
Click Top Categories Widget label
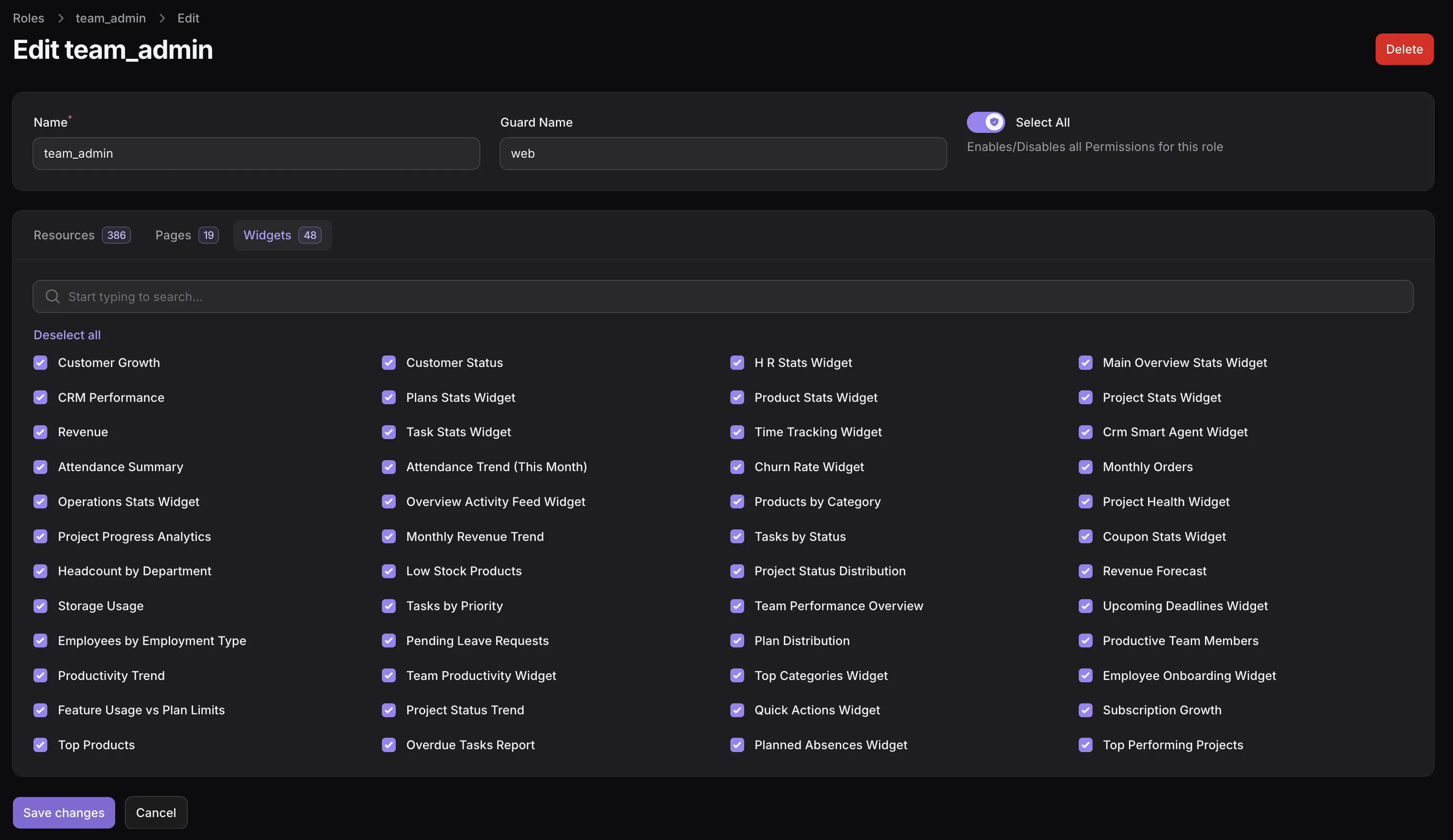click(x=821, y=675)
